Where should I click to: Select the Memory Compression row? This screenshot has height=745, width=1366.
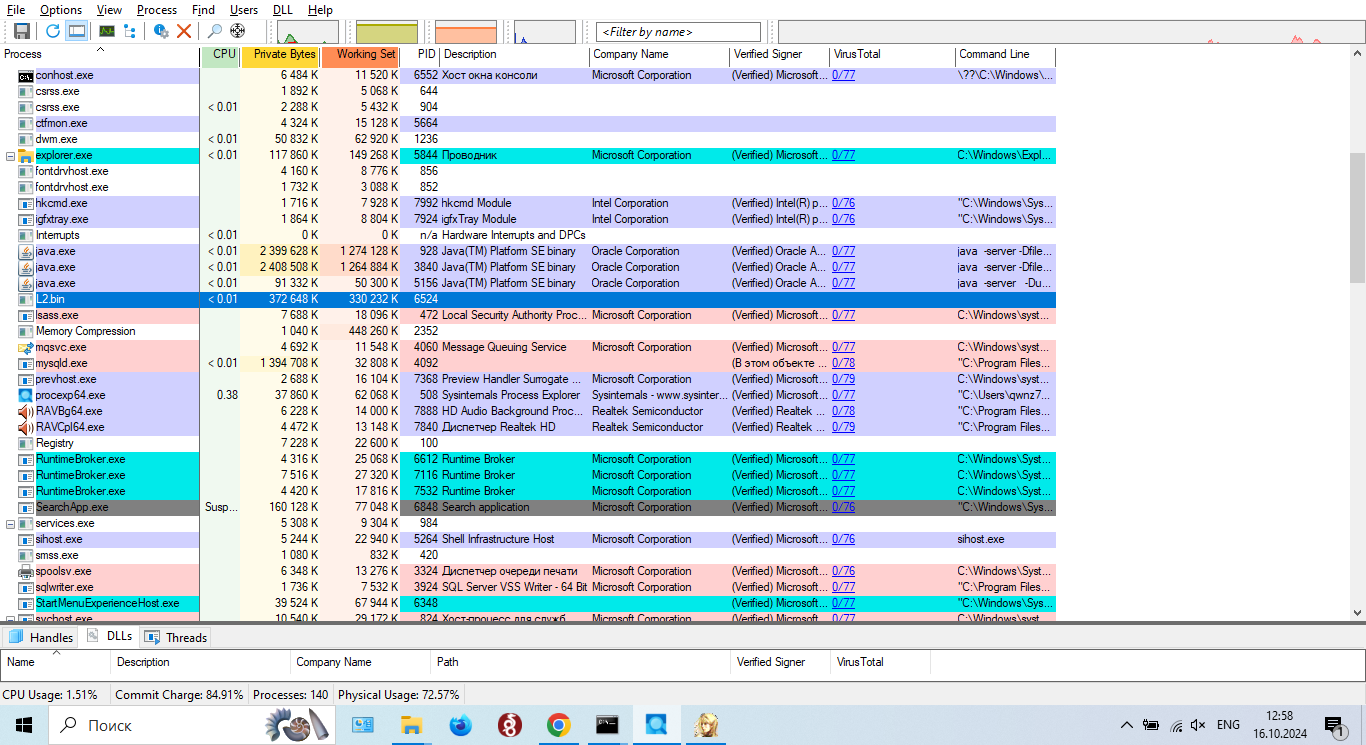pyautogui.click(x=528, y=331)
